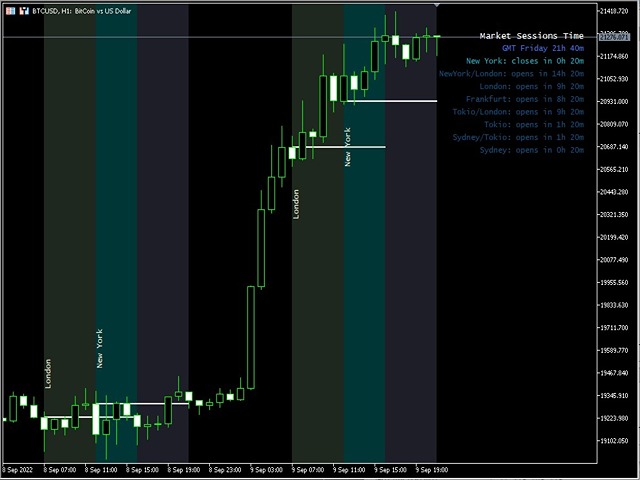
Task: Click the 19955.560 price scale label
Action: point(614,282)
